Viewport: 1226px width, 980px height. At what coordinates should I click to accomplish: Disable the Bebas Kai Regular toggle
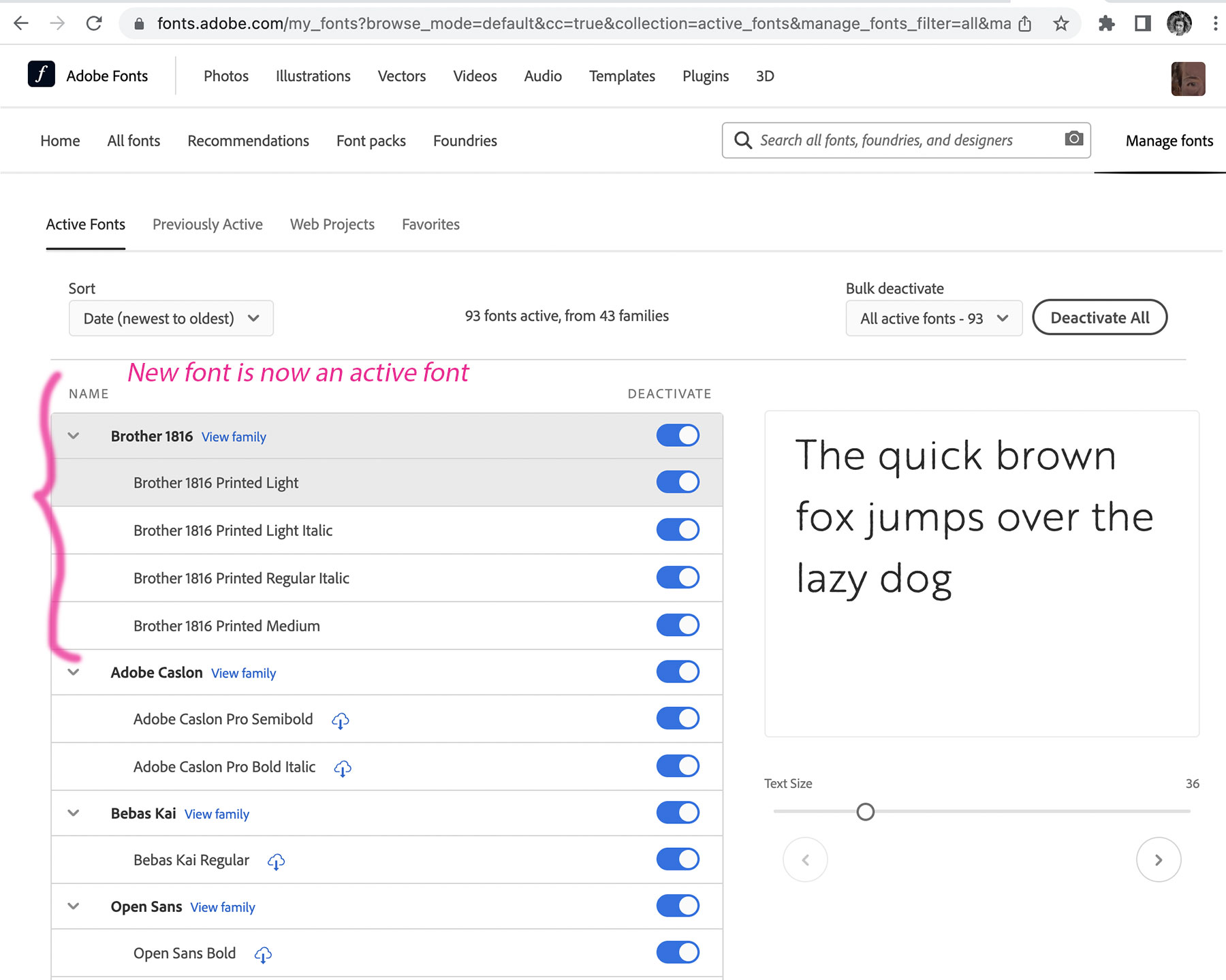(678, 859)
